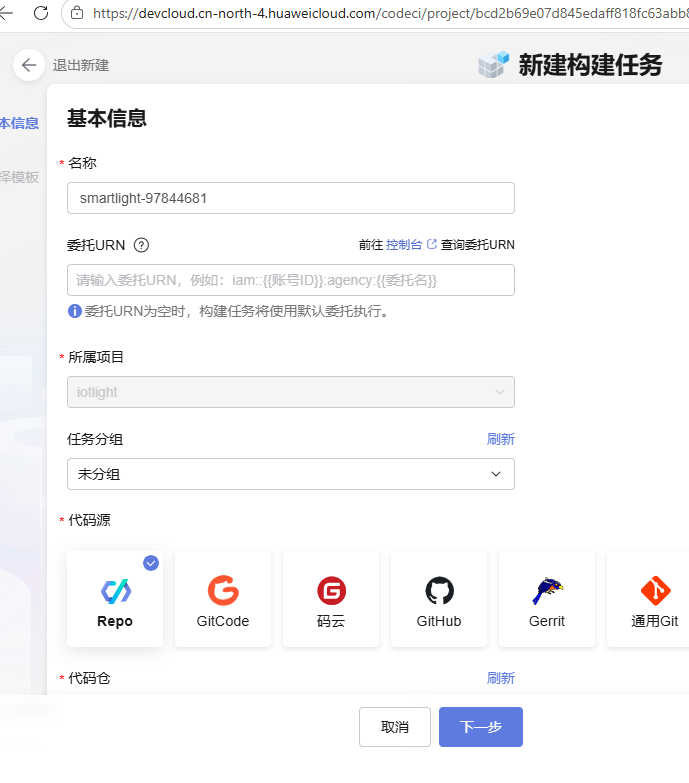
Task: Click the 基本信息 heading
Action: (x=107, y=119)
